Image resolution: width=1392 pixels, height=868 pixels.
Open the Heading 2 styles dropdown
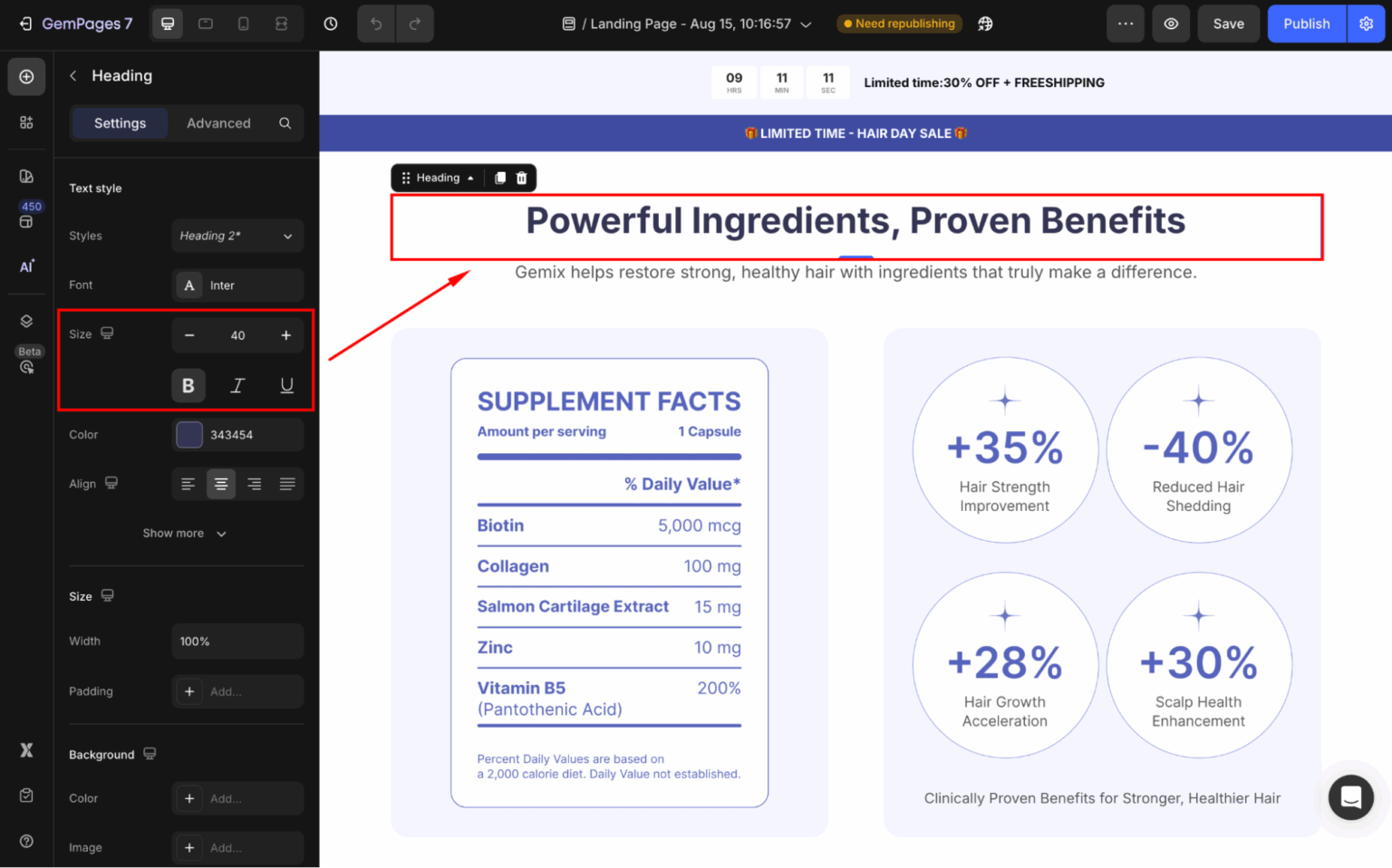237,236
